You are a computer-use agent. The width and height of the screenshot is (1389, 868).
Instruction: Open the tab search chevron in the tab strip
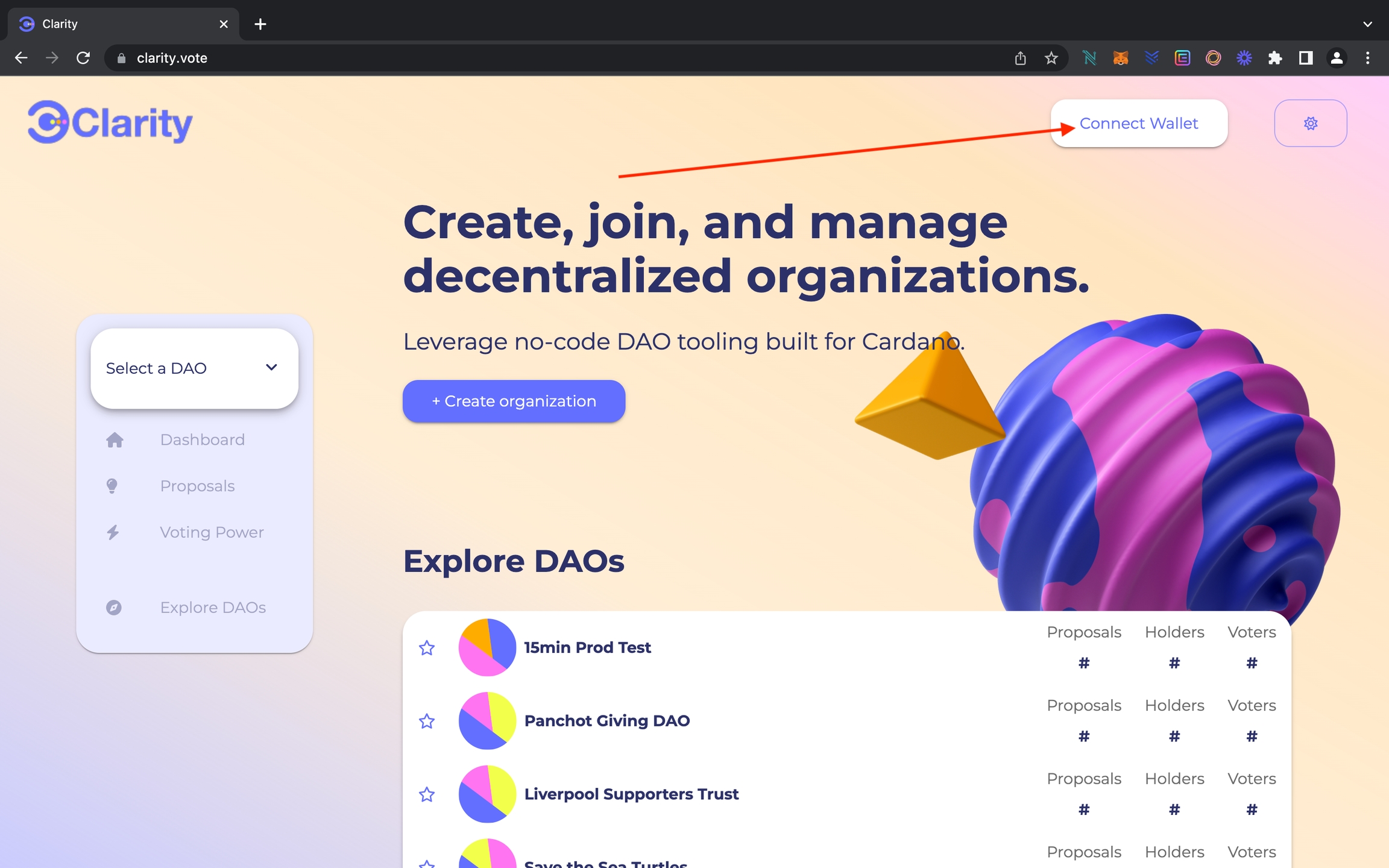(1367, 24)
